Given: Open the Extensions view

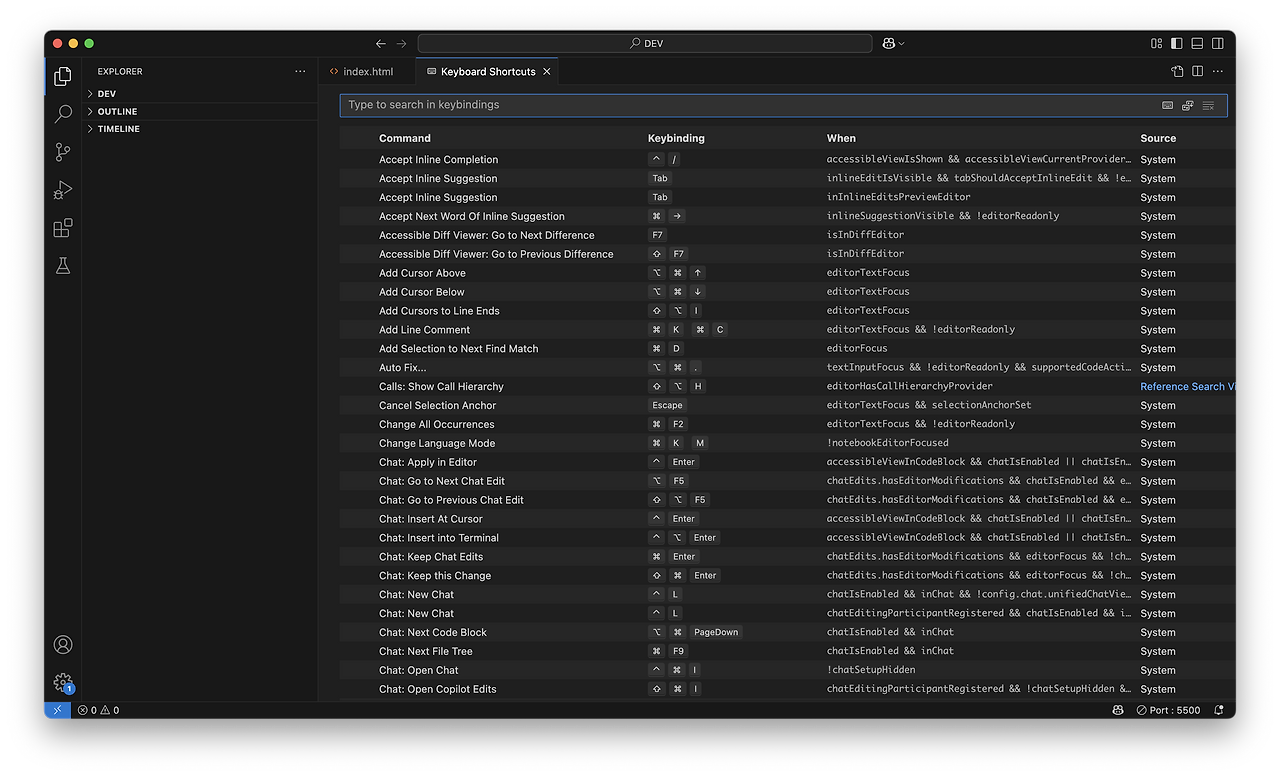Looking at the screenshot, I should point(63,228).
